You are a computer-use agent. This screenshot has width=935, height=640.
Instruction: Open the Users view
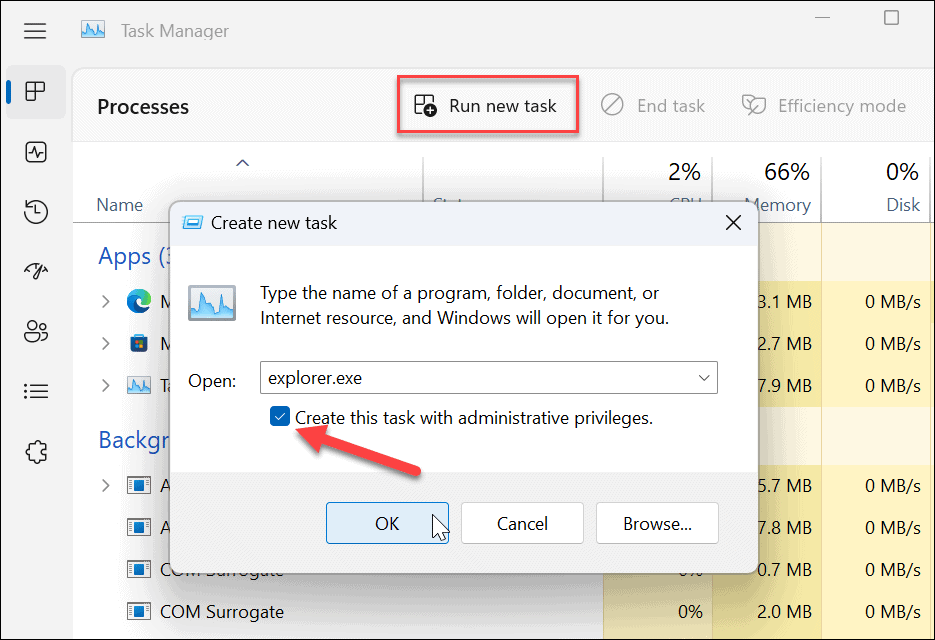coord(36,331)
